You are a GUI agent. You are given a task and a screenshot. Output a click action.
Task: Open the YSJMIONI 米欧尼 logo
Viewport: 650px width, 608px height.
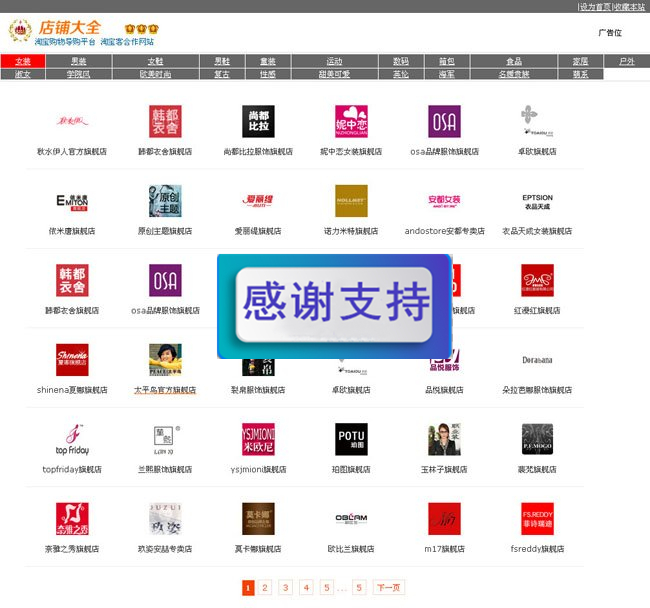pos(258,439)
